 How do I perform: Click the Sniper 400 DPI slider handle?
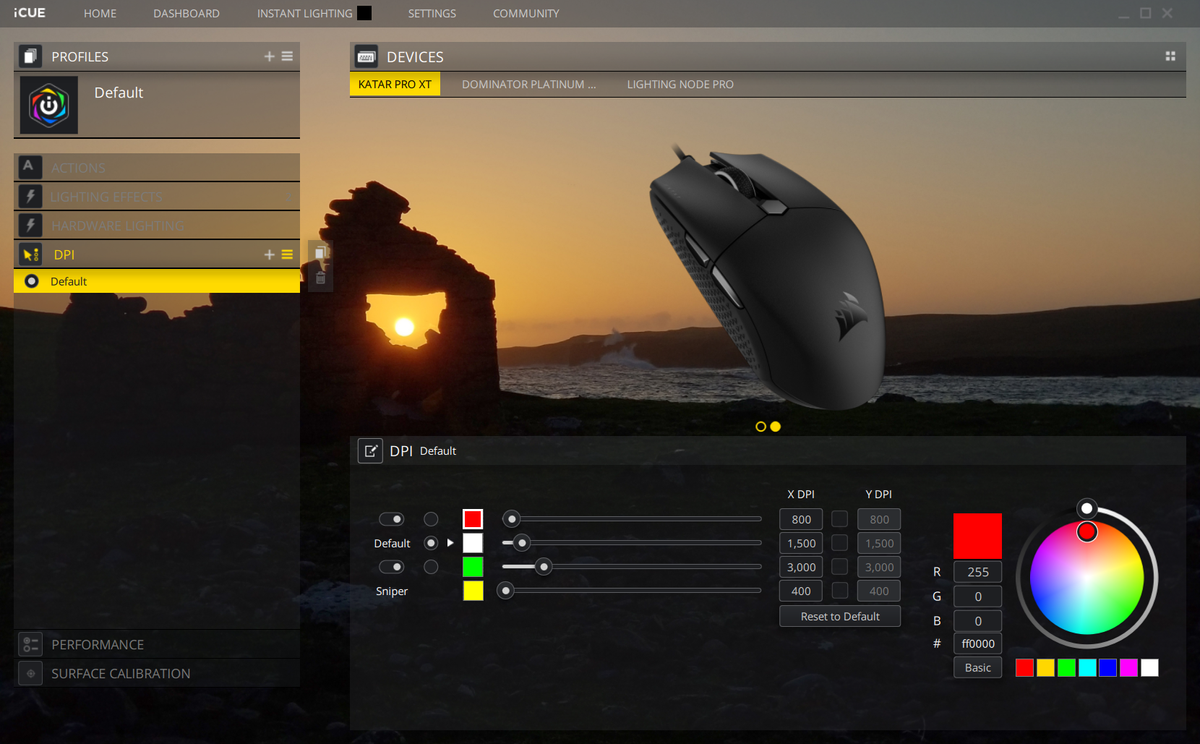point(506,591)
